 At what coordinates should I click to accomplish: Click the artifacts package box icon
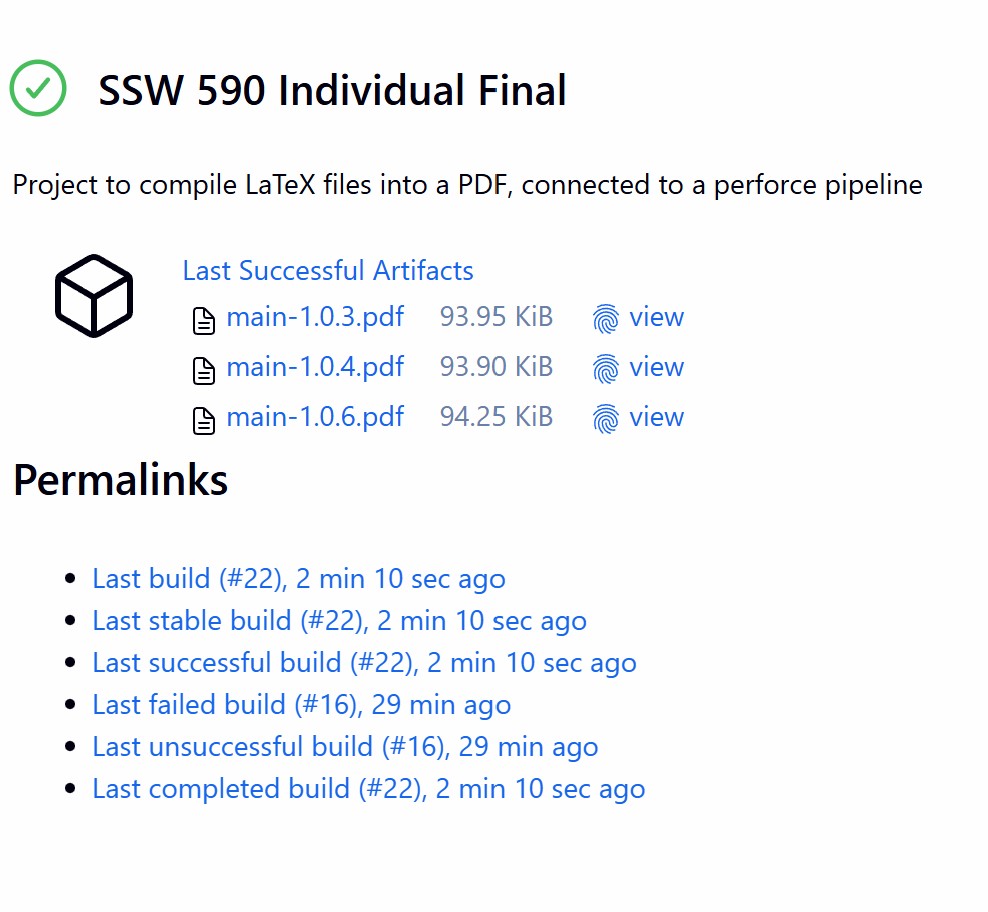(93, 295)
